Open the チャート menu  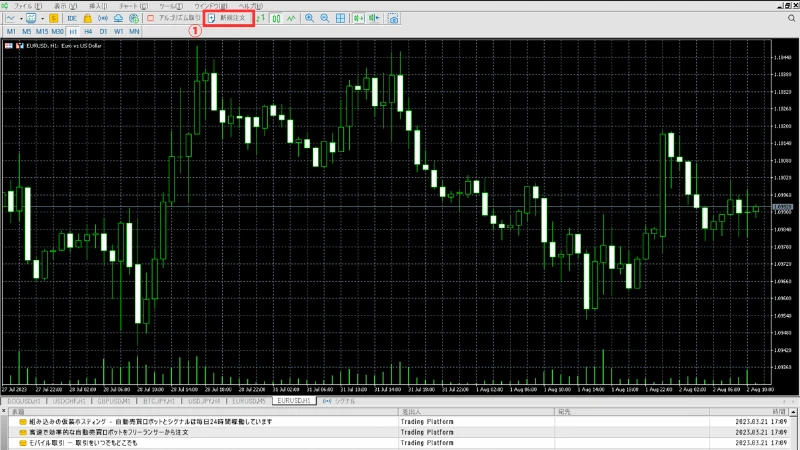(x=133, y=6)
